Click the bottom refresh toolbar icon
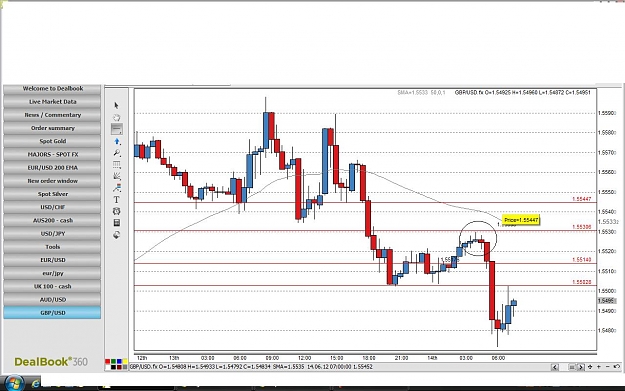 [x=116, y=235]
